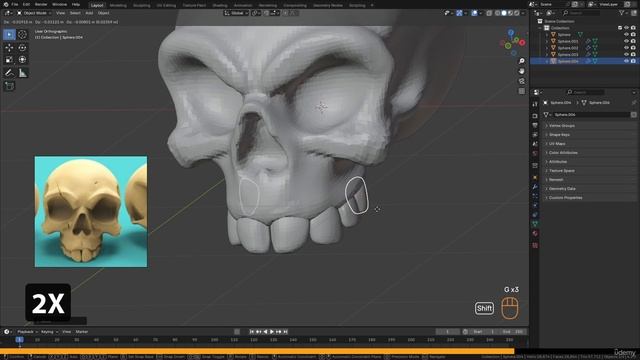Select the Transform tool
640x360 pixels.
(x=22, y=60)
